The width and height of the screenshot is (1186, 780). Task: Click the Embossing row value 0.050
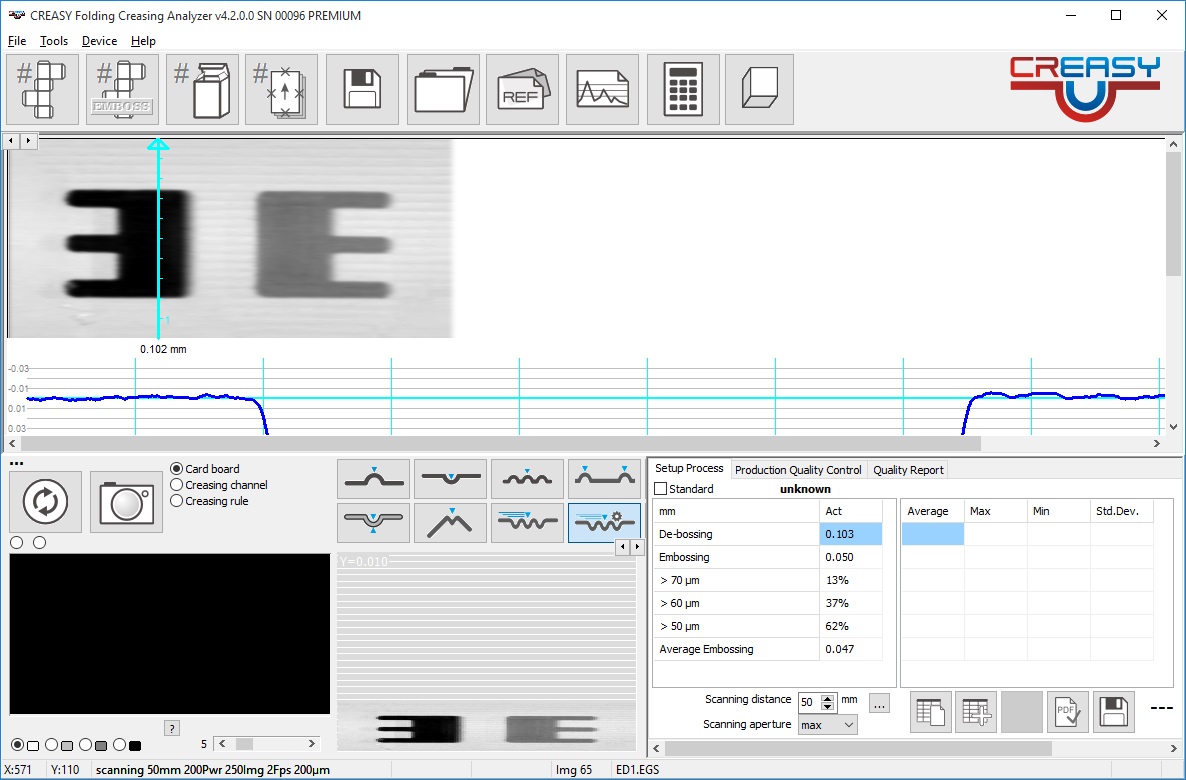850,557
